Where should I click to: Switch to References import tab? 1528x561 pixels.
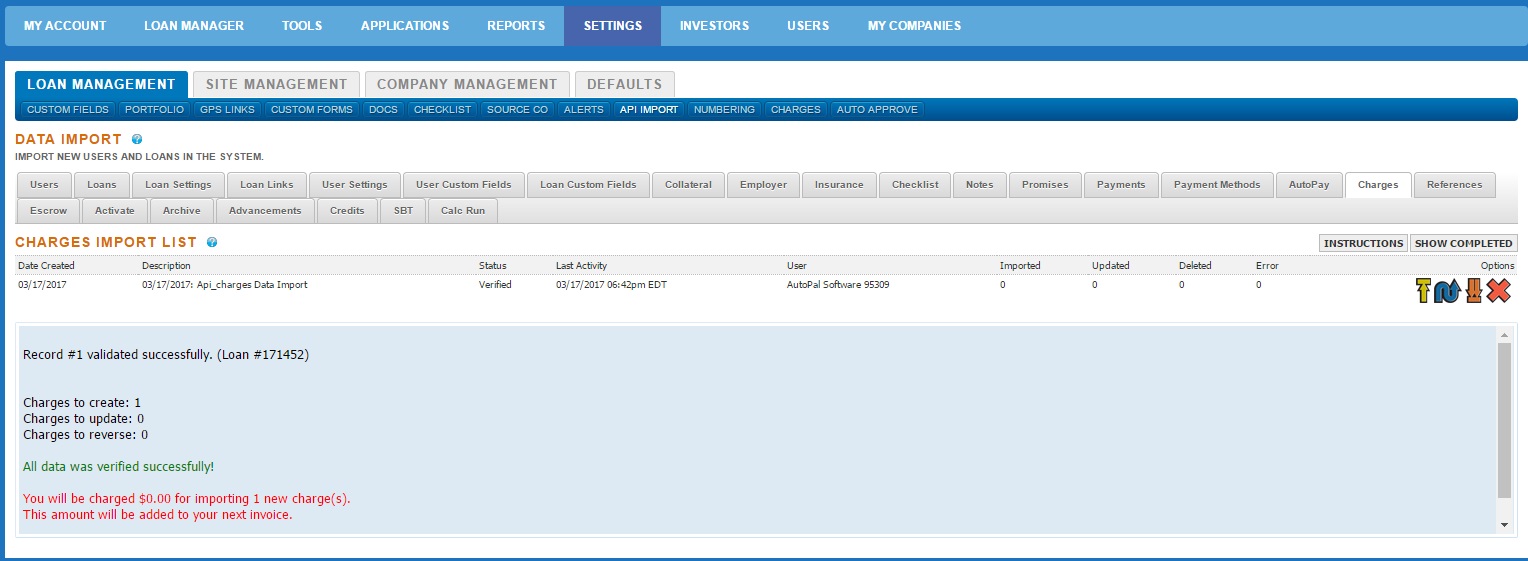(1454, 185)
